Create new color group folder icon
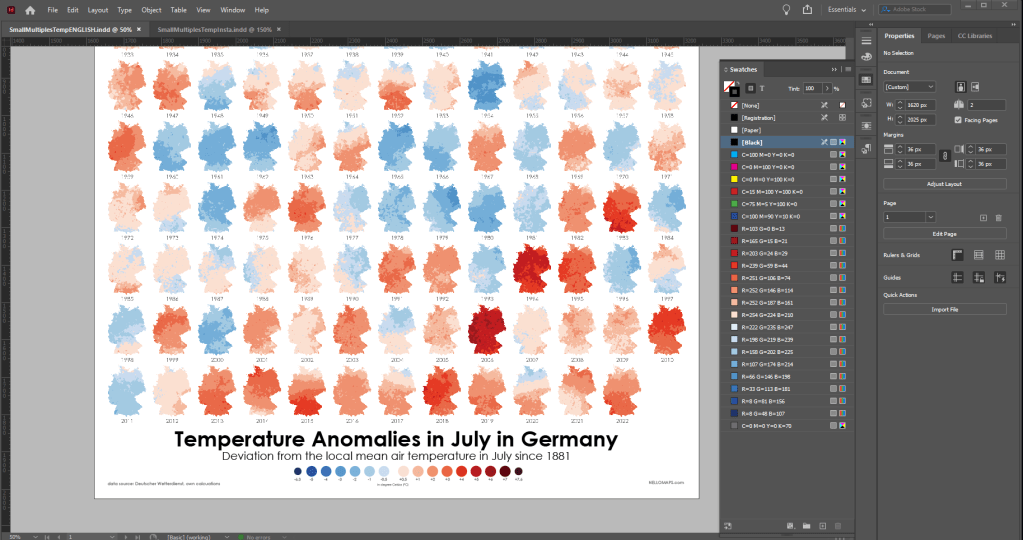Screen dimensions: 1023x540 click(x=806, y=526)
